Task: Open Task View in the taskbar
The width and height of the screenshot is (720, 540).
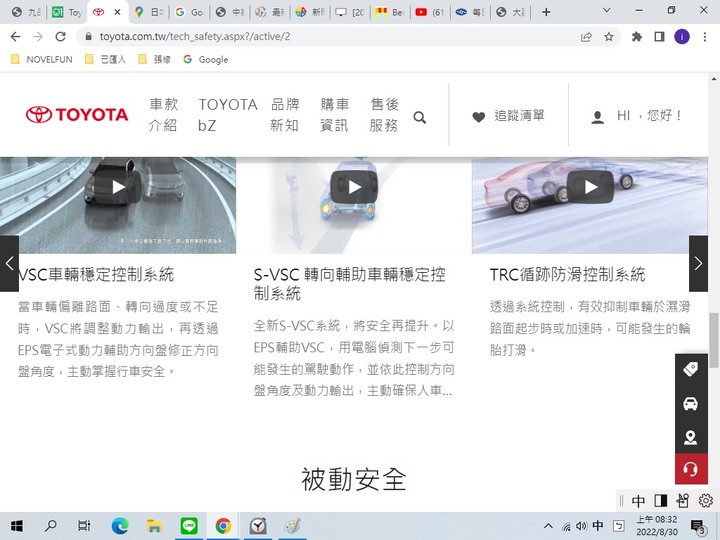Action: pyautogui.click(x=84, y=526)
